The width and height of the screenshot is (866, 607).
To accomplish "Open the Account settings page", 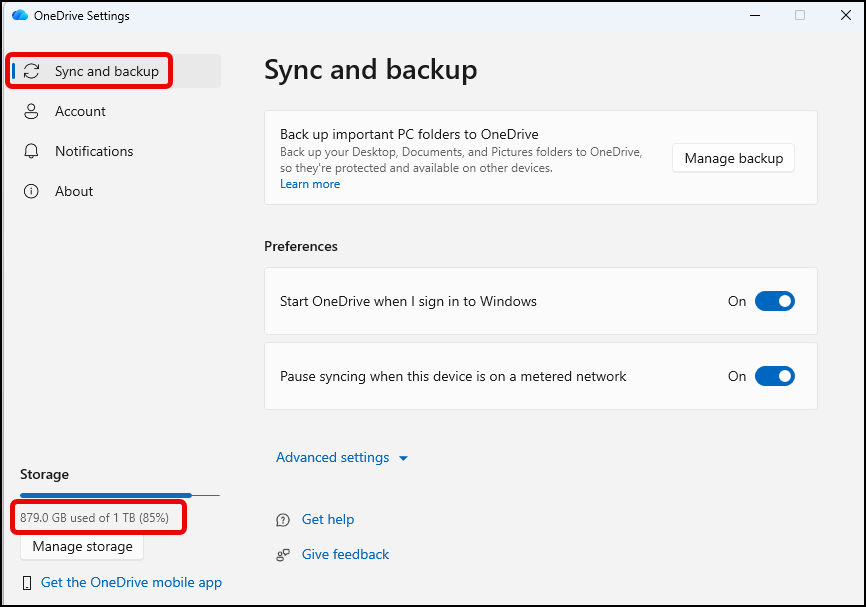I will 80,111.
